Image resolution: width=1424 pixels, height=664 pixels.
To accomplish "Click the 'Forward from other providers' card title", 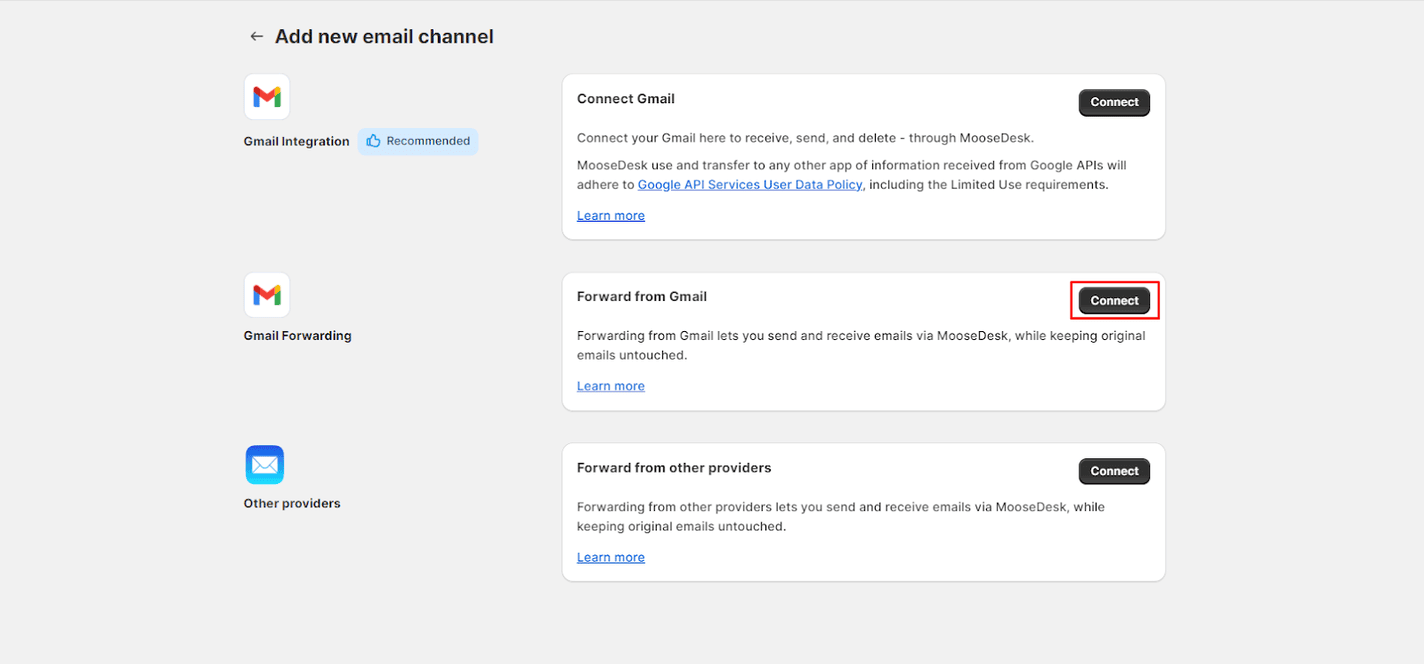I will [x=674, y=468].
